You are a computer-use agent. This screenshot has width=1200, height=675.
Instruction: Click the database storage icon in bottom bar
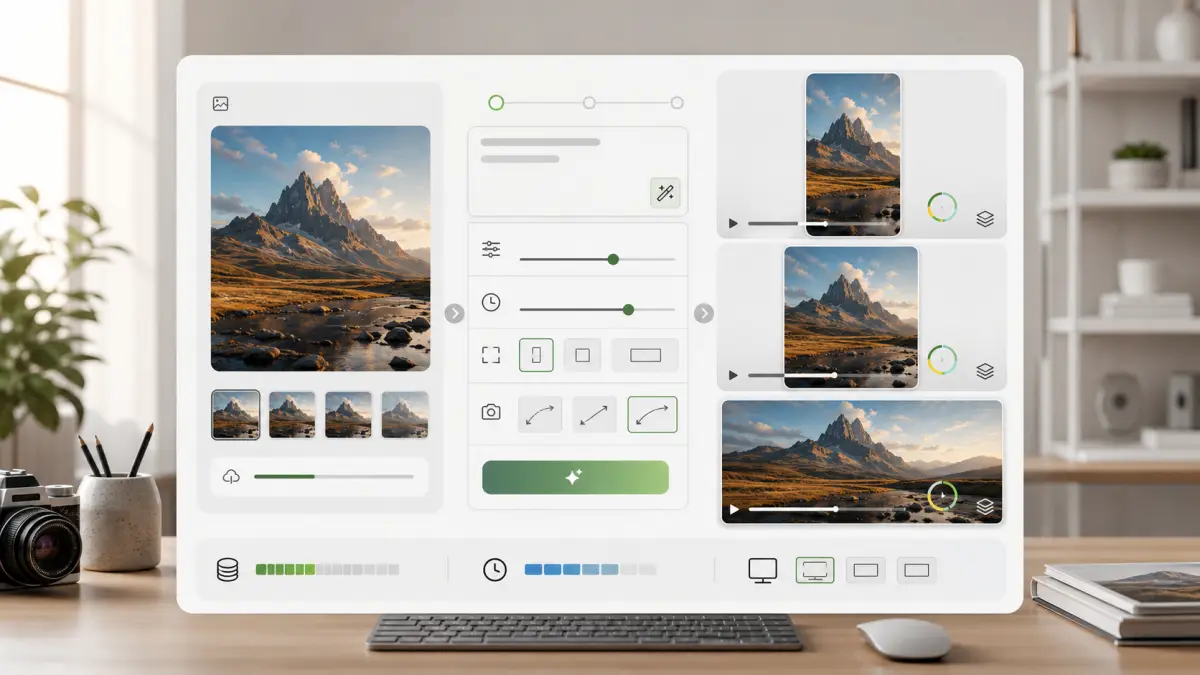[x=228, y=570]
